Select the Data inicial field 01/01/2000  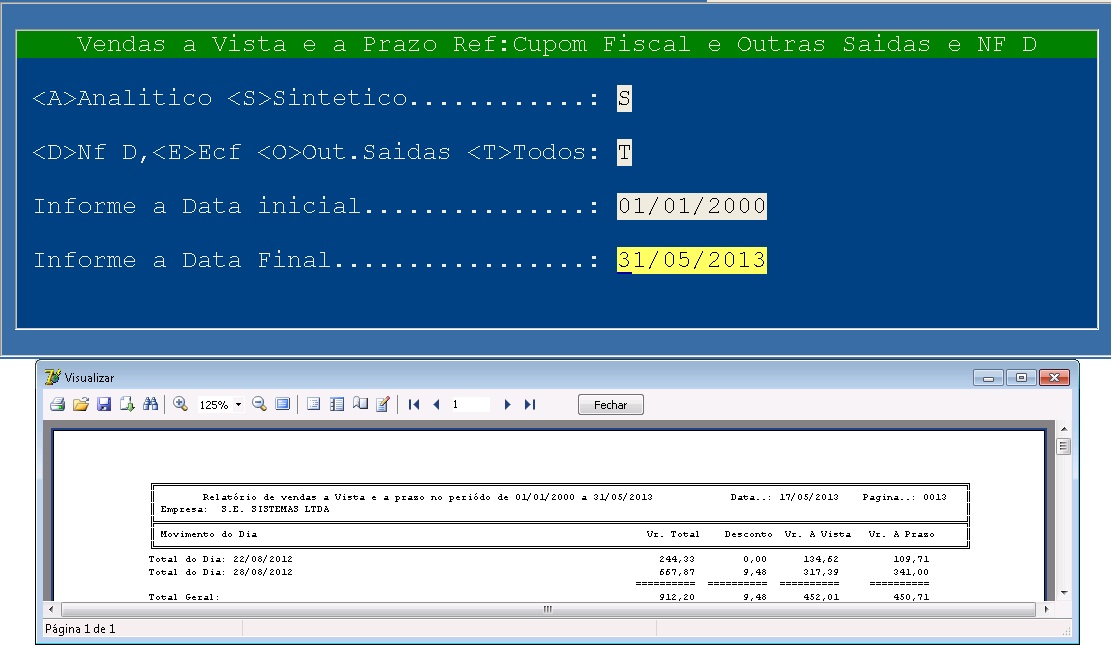click(691, 206)
